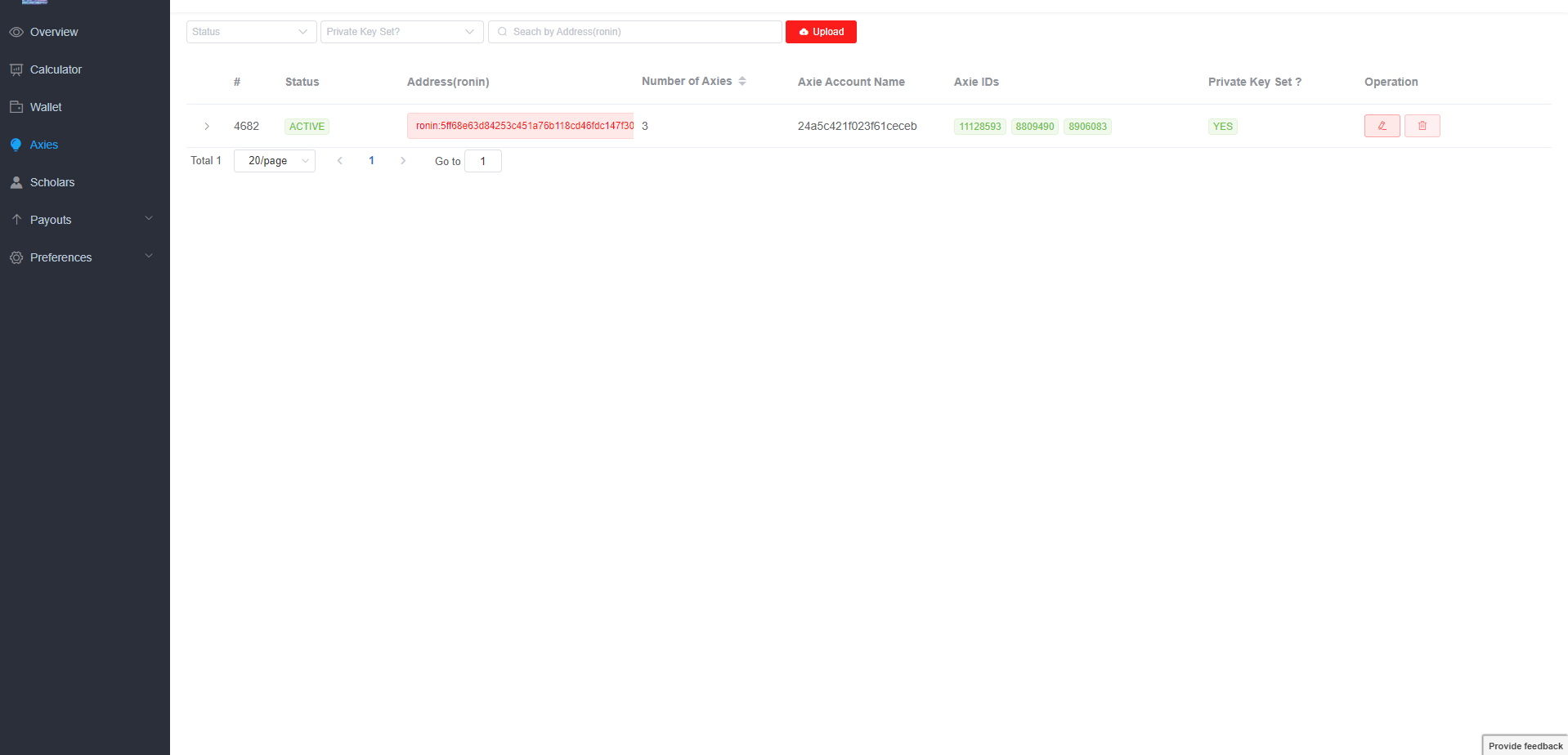Click the Payouts arrow icon
This screenshot has height=755, width=1568.
tap(16, 219)
